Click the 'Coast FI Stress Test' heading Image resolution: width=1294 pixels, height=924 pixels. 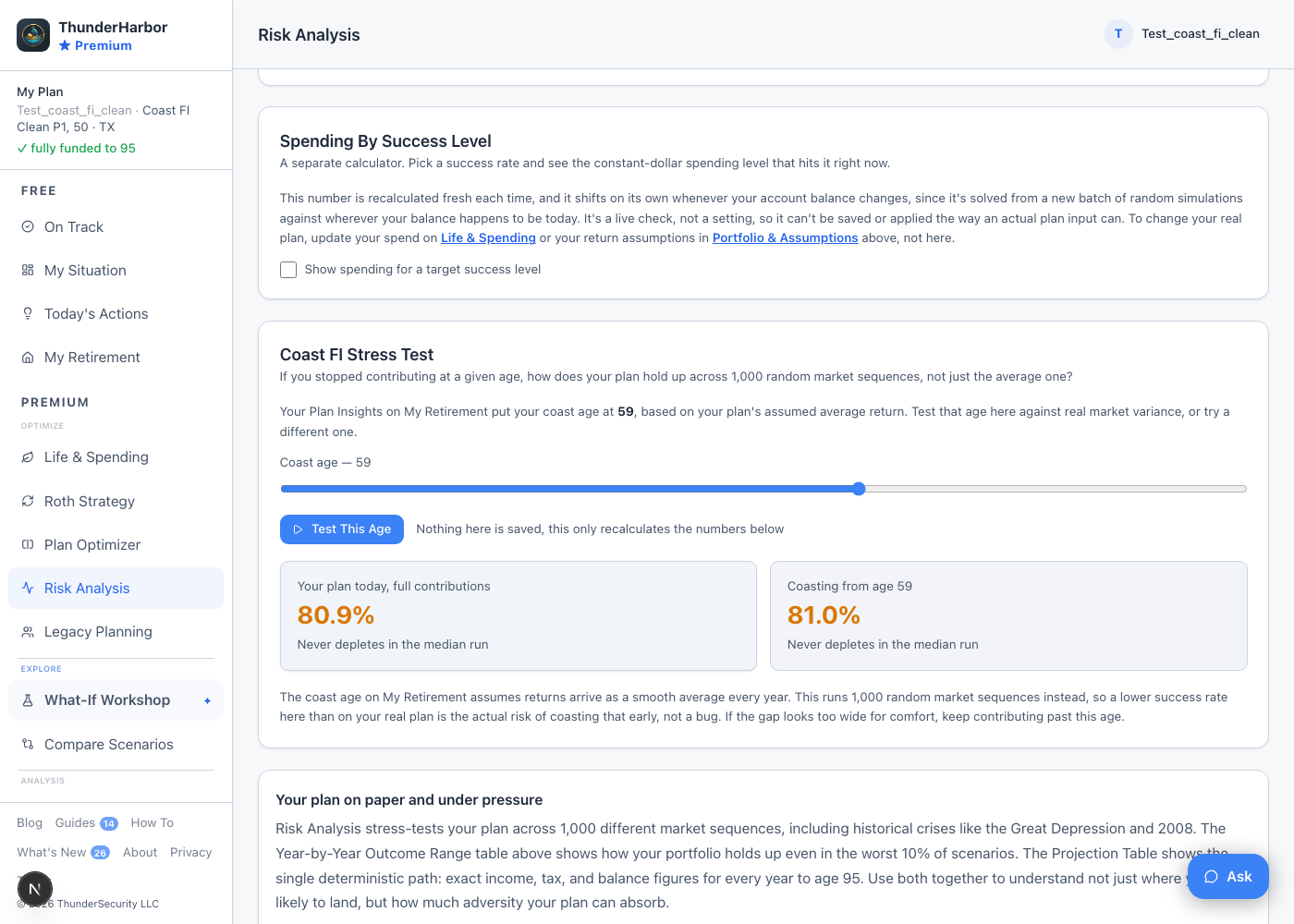coord(357,355)
